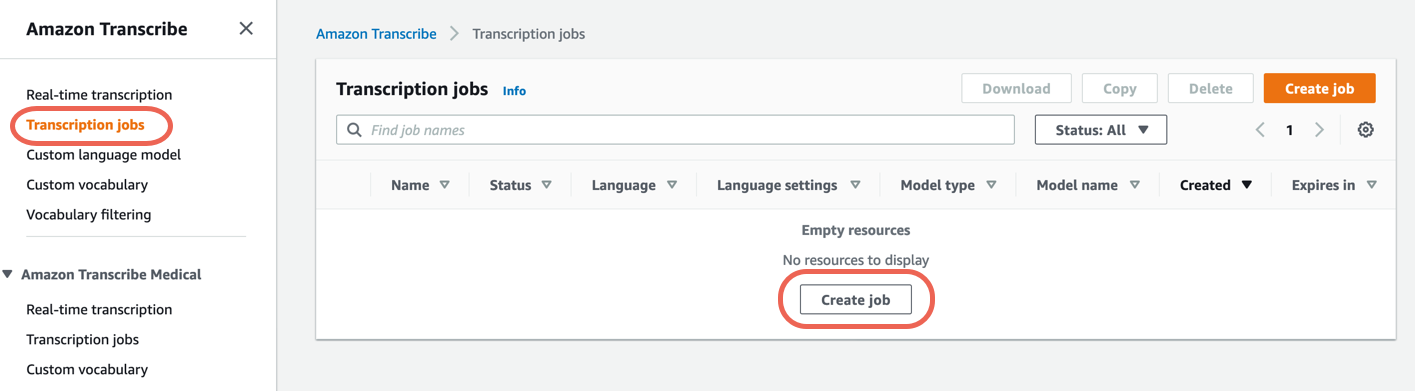Open Real-time transcription under Transcribe Medical
This screenshot has width=1415, height=391.
pos(99,310)
